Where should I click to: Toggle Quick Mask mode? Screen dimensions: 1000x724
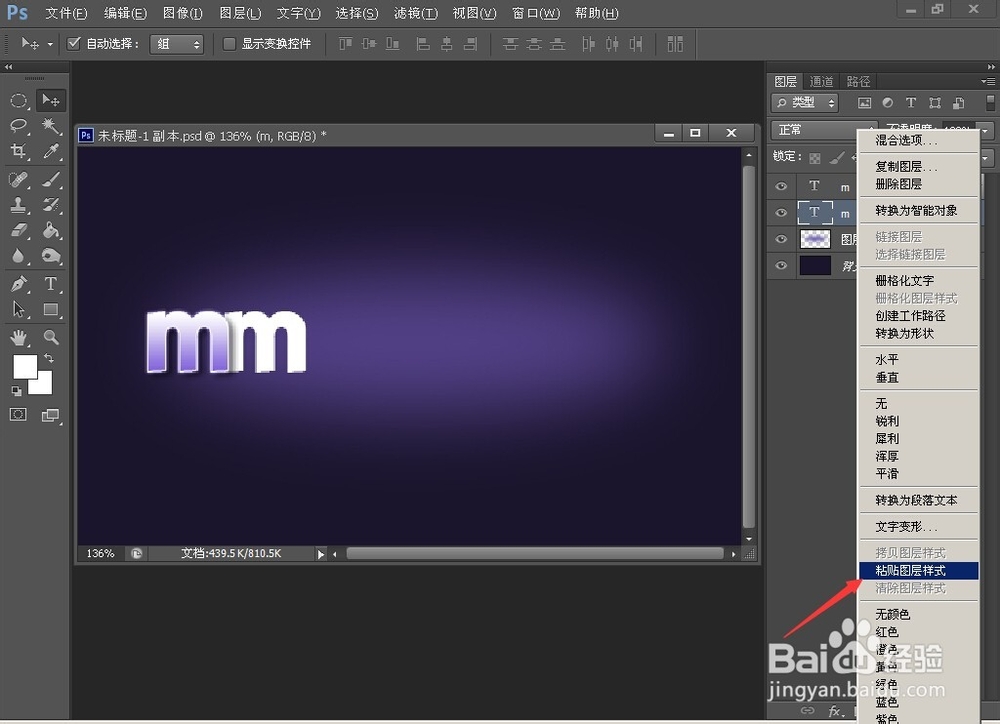point(18,415)
